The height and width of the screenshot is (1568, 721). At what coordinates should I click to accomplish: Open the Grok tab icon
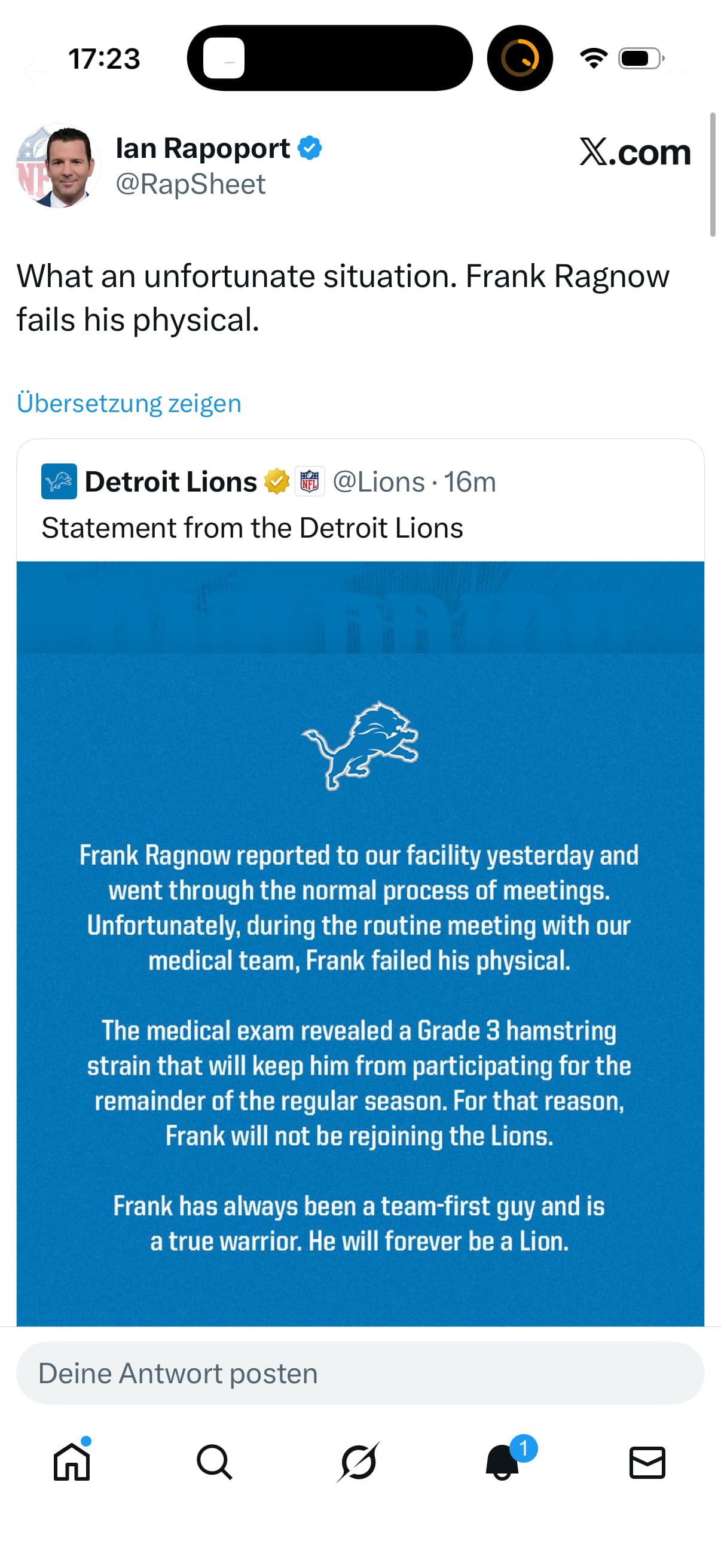(358, 1462)
